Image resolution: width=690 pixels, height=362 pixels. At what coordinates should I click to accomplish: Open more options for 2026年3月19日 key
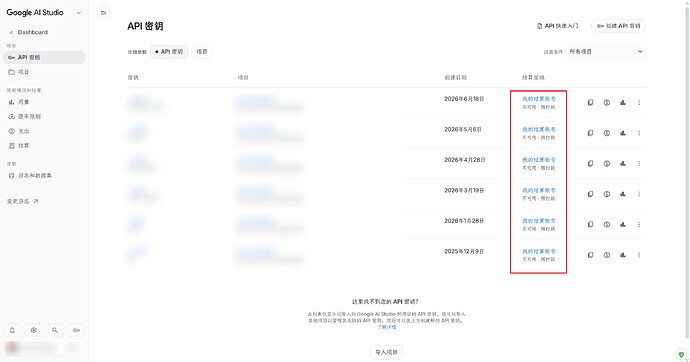point(639,194)
